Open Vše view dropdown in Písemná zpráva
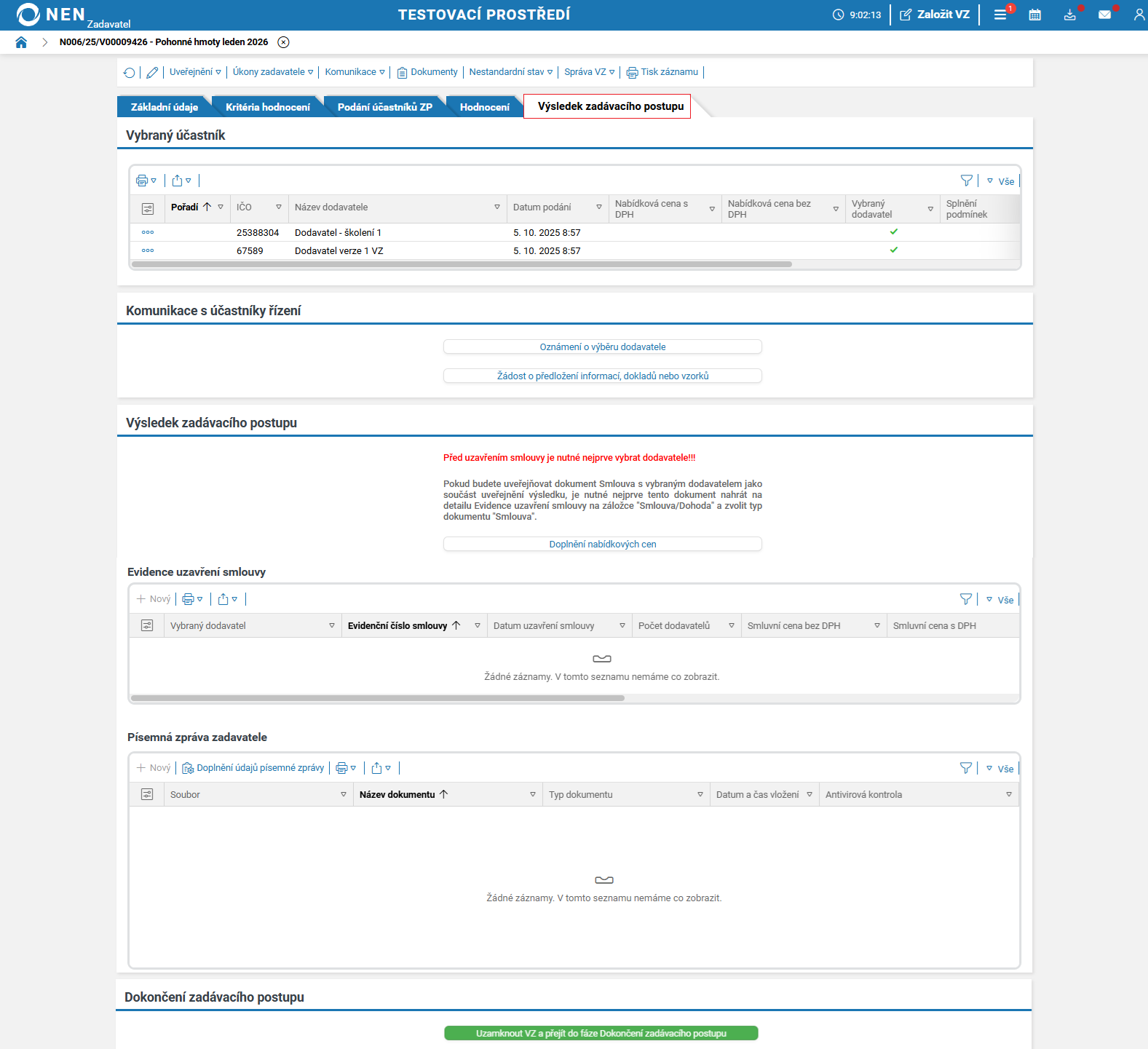Screen dimensions: 1148x1049 [999, 769]
